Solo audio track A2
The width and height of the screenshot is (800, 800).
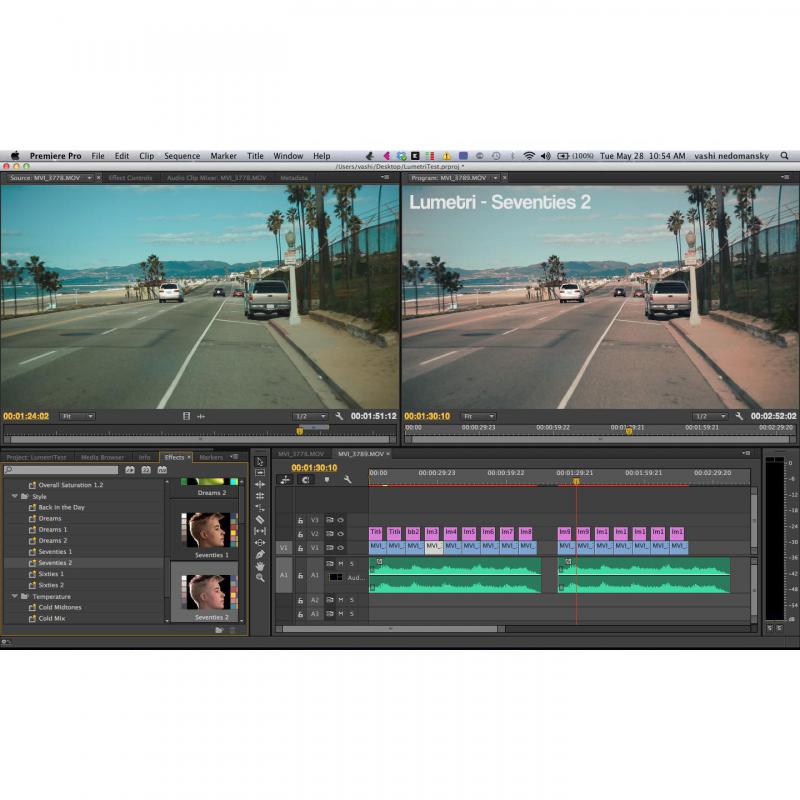click(x=352, y=600)
